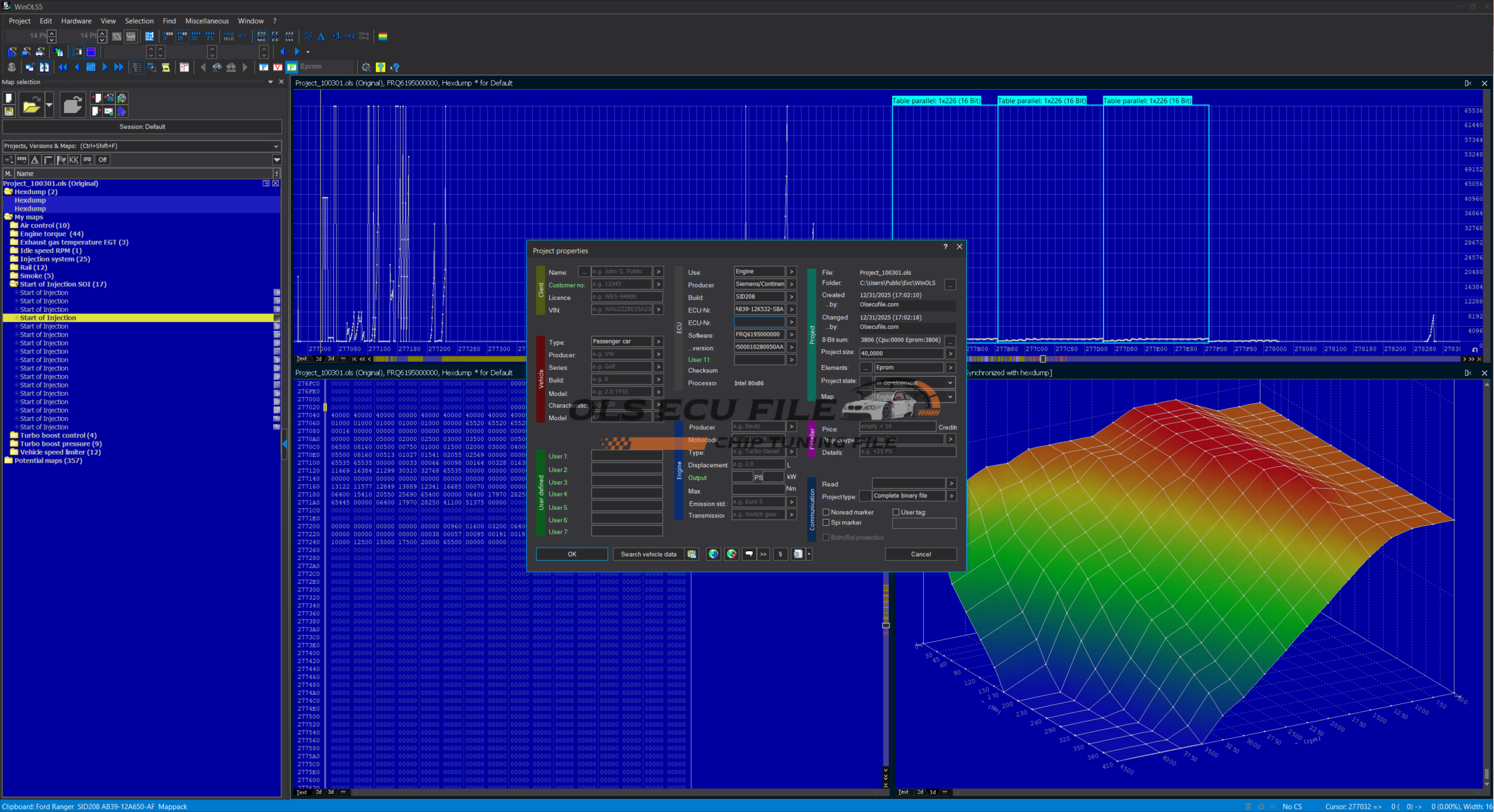Tick the User tag checkbox
Viewport: 1494px width, 812px height.
click(x=896, y=512)
